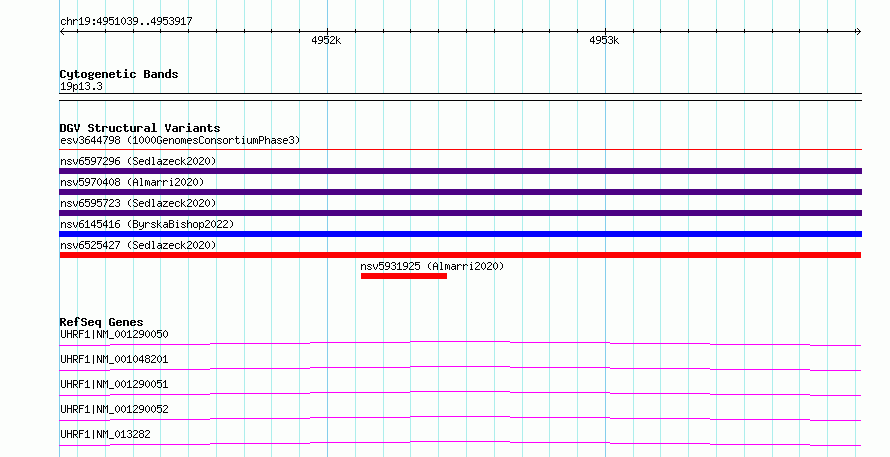
Task: Open variant nsv6525427 (Sedlazeck2020) label
Action: [138, 245]
